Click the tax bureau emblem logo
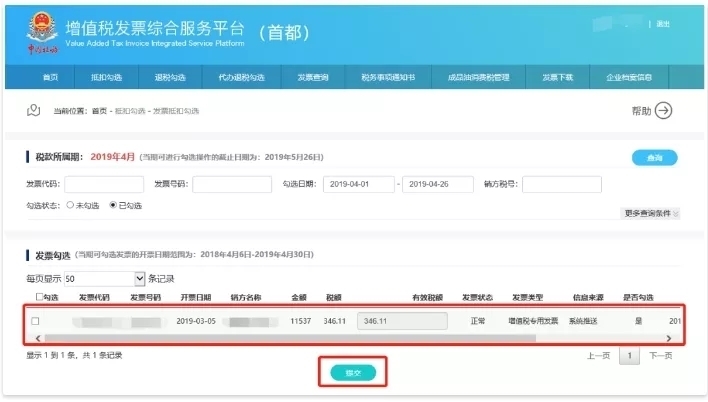Viewport: 708px width, 402px height. [42, 33]
